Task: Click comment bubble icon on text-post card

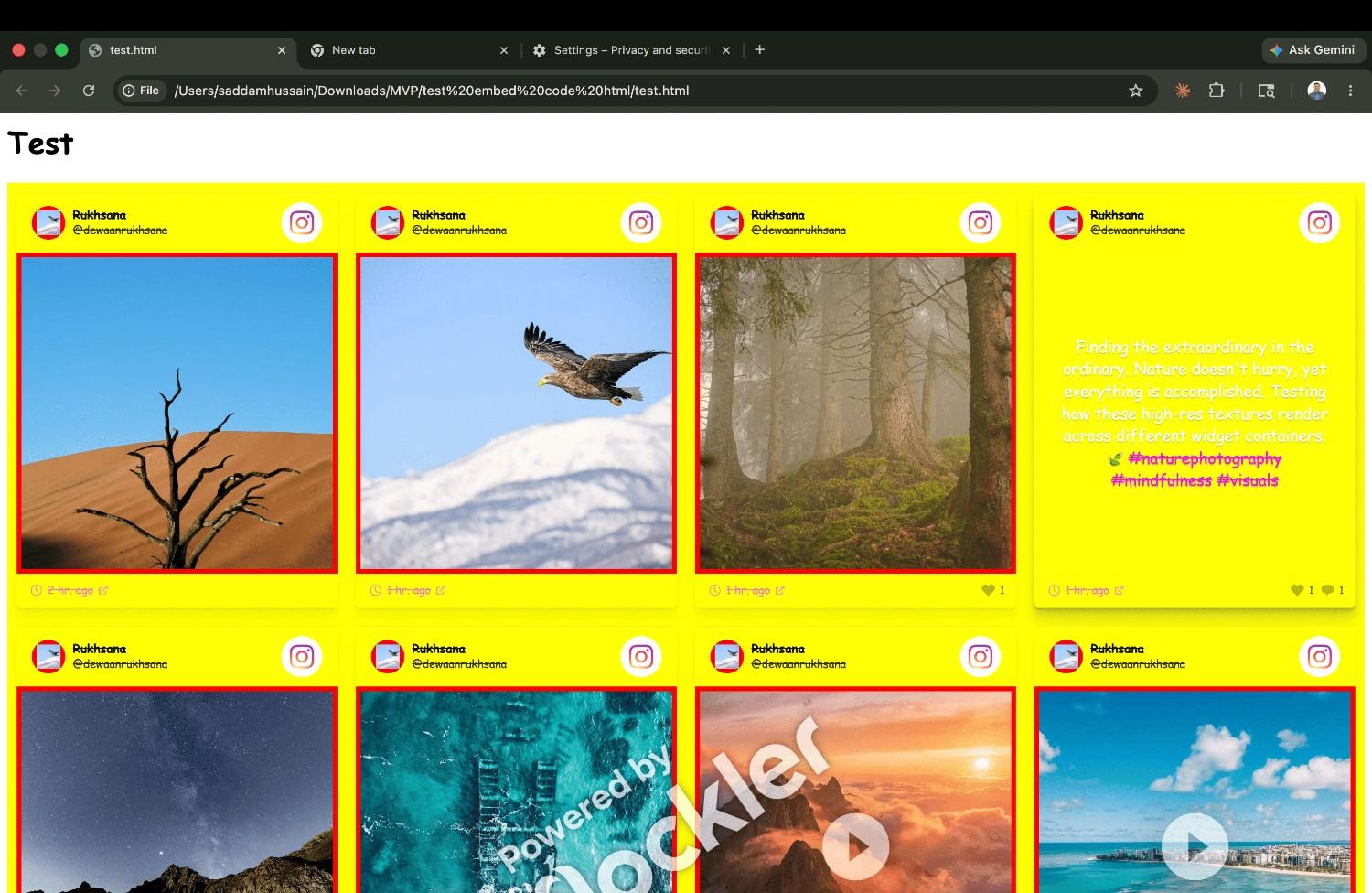Action: 1328,590
